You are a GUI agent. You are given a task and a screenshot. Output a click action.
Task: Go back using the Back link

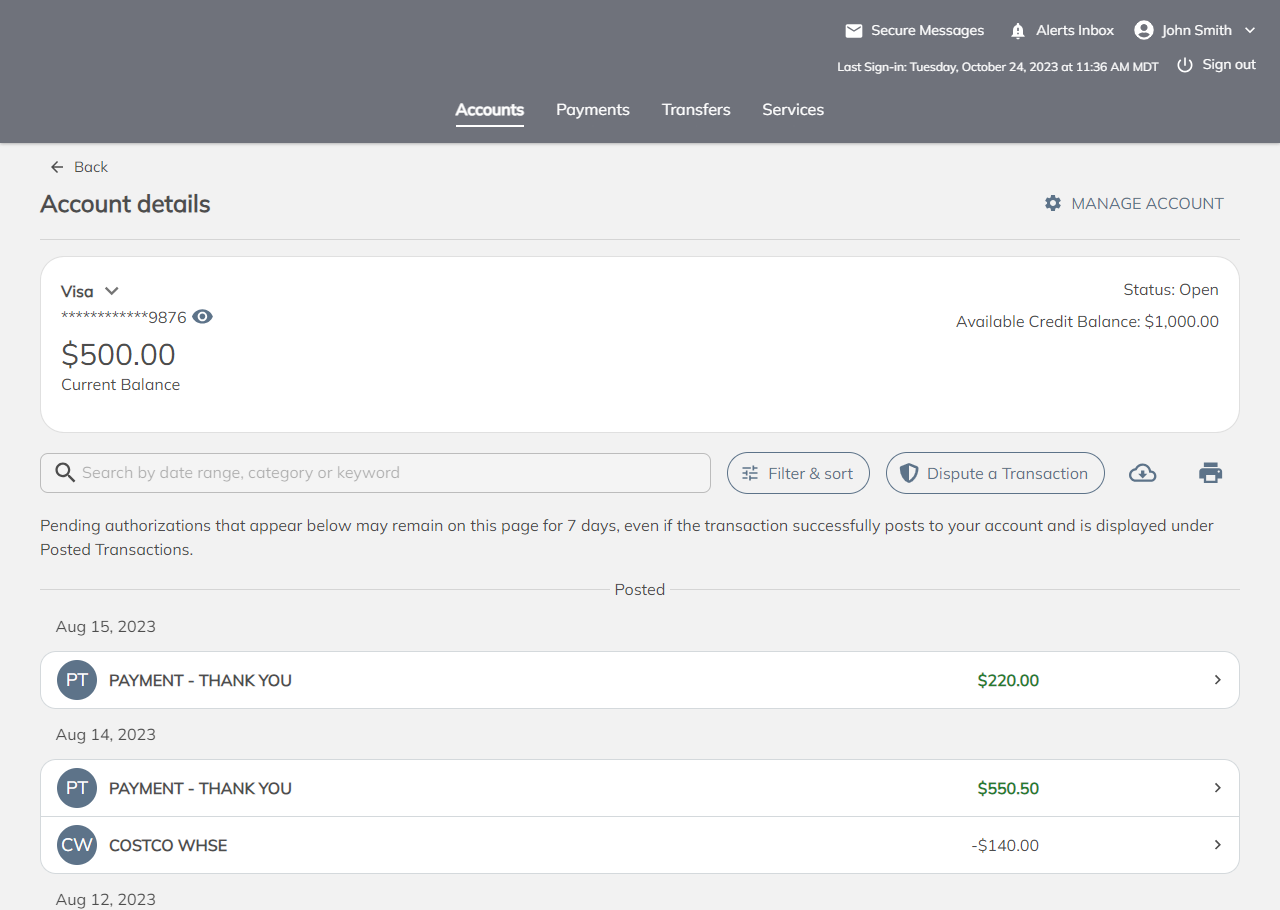(x=79, y=167)
